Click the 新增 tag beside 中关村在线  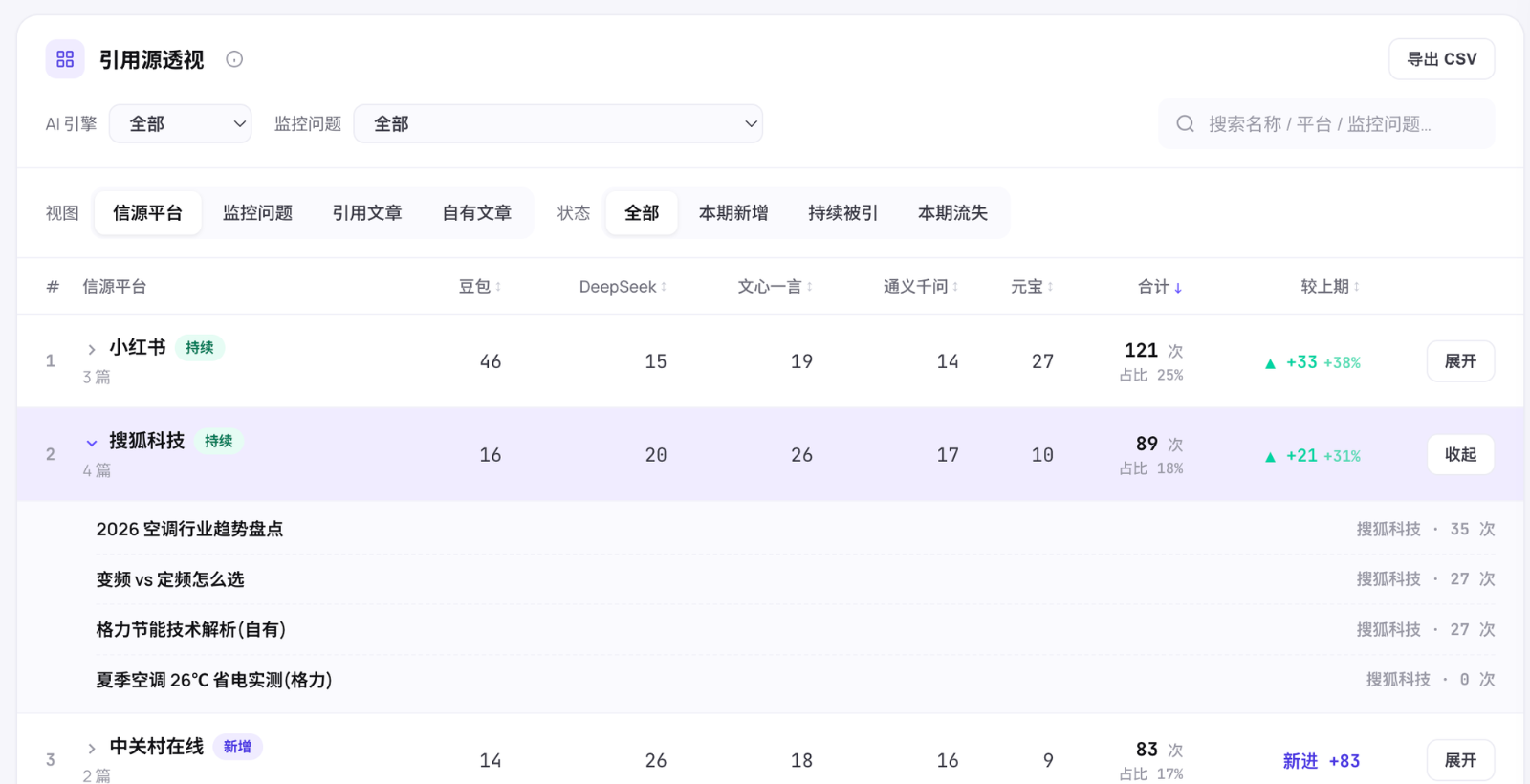point(237,747)
